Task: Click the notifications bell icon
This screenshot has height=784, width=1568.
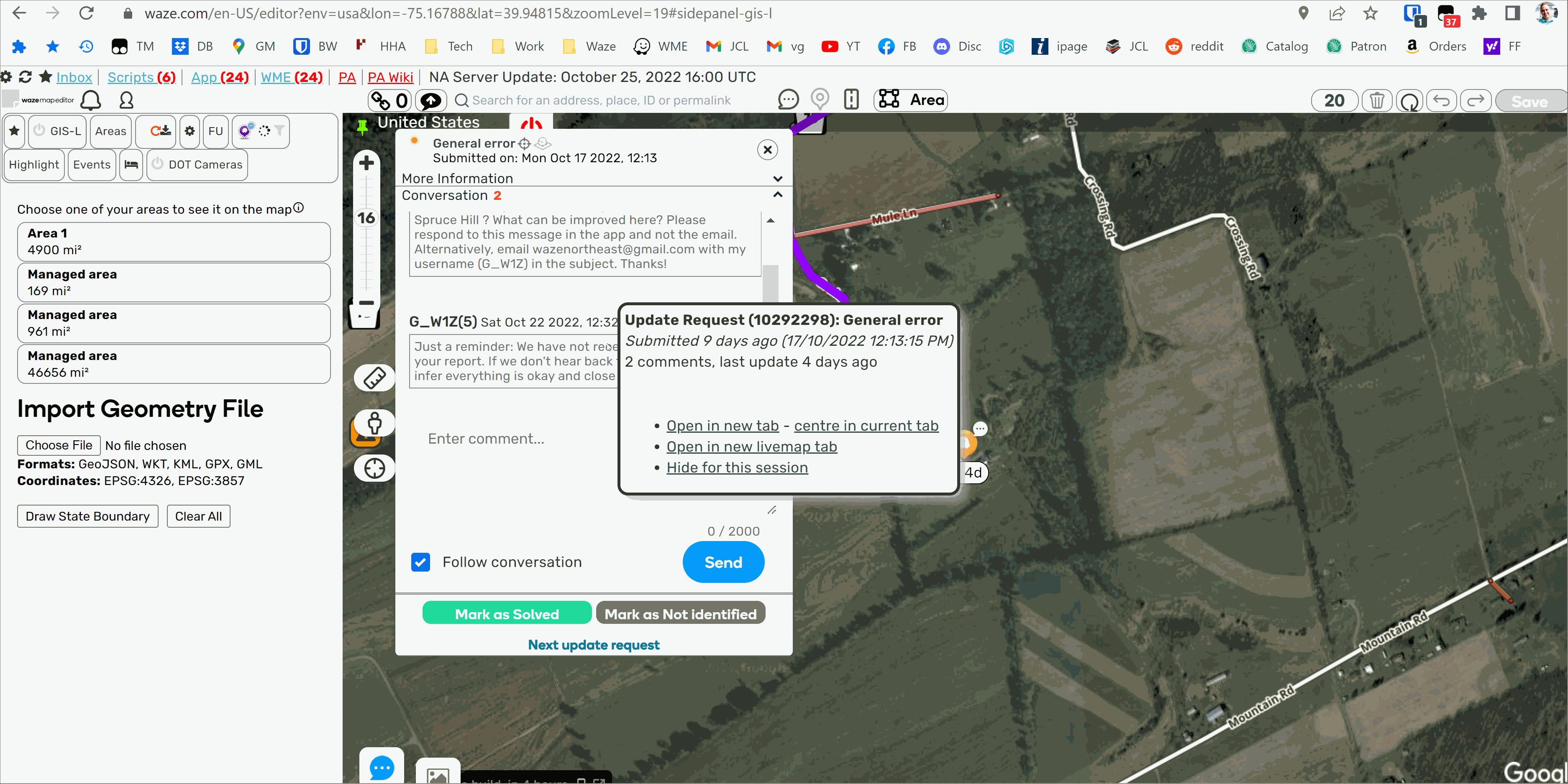Action: click(91, 100)
